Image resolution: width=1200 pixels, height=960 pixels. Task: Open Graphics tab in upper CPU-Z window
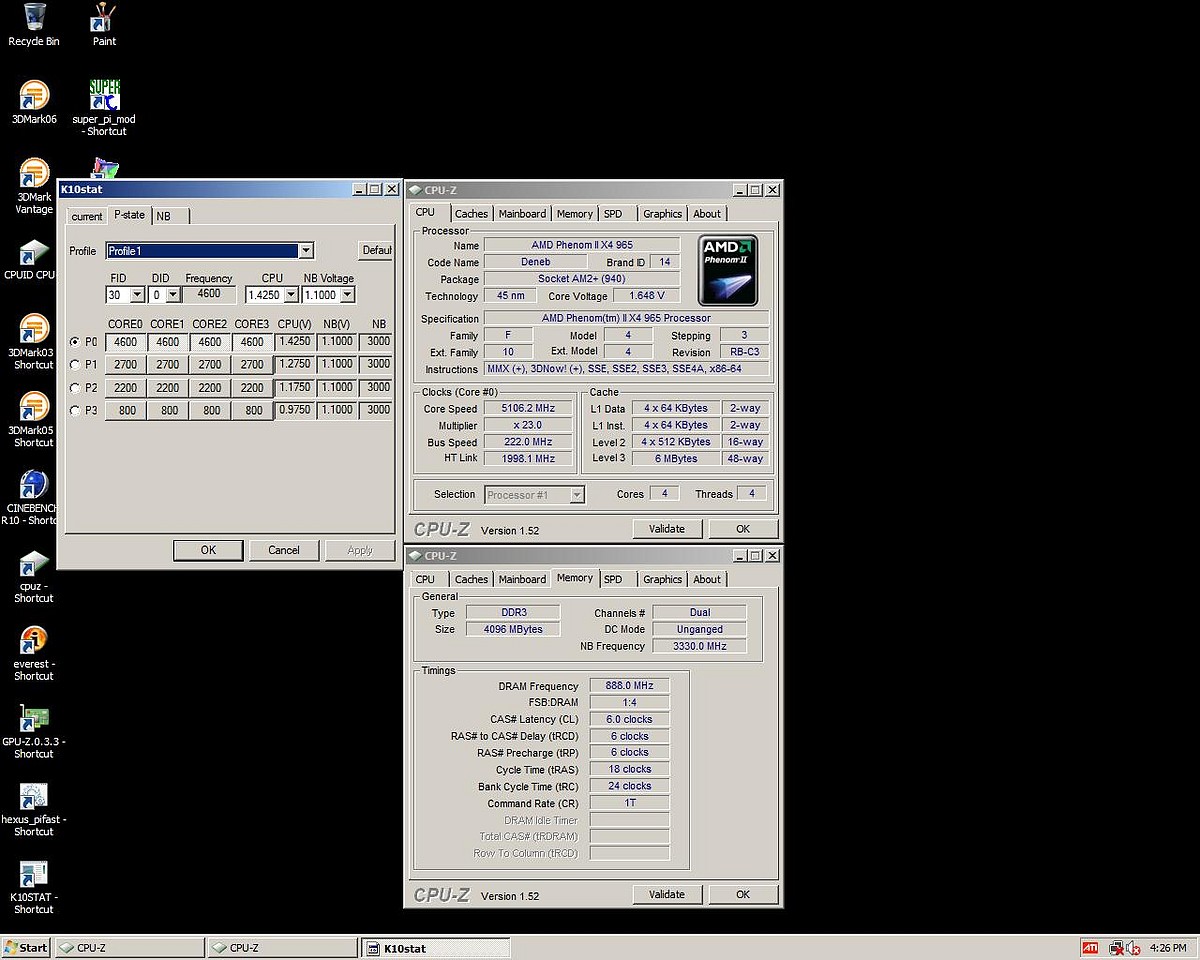[662, 214]
